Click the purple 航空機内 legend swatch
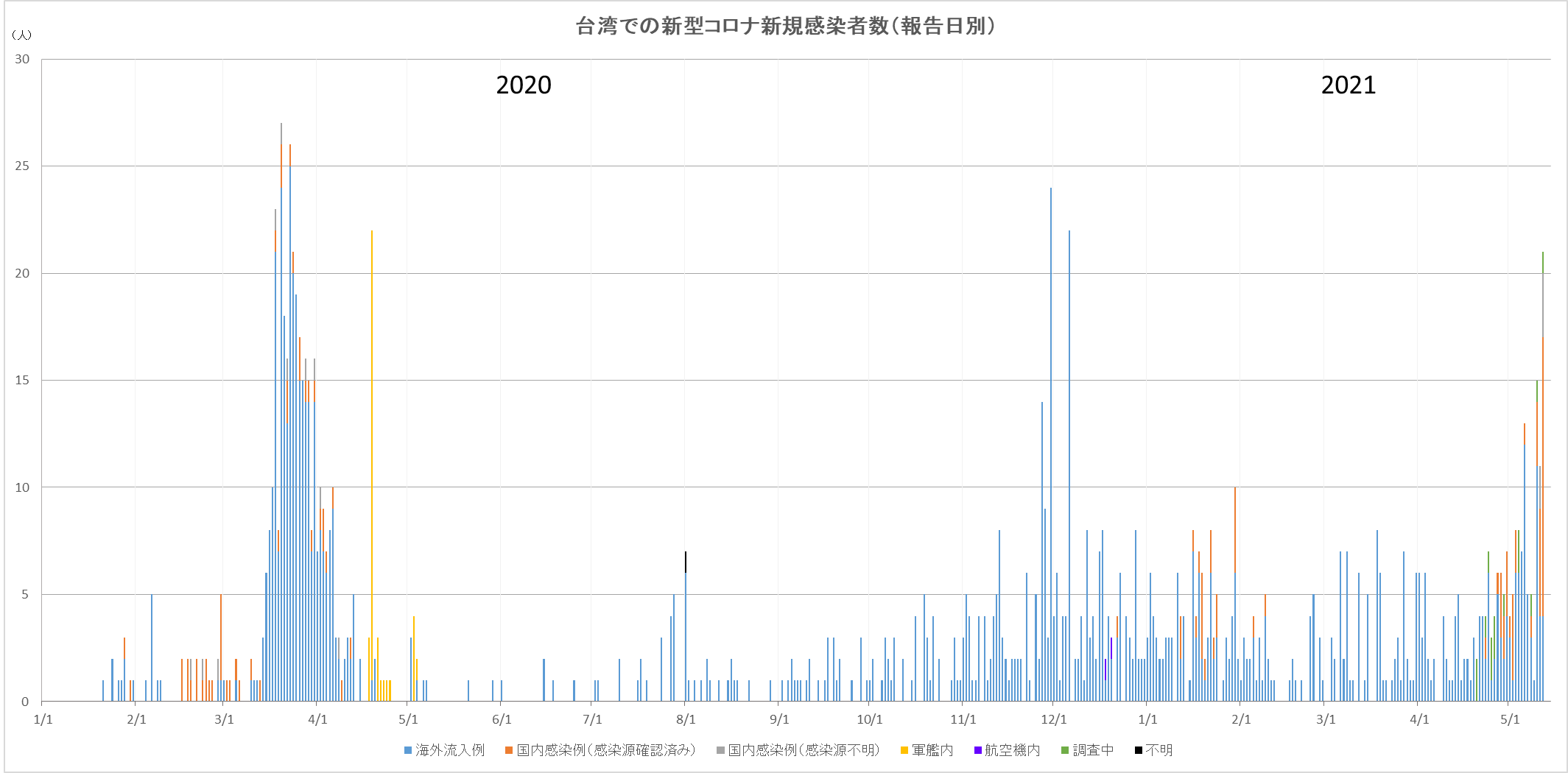Screen dimensions: 1568x773 click(977, 750)
